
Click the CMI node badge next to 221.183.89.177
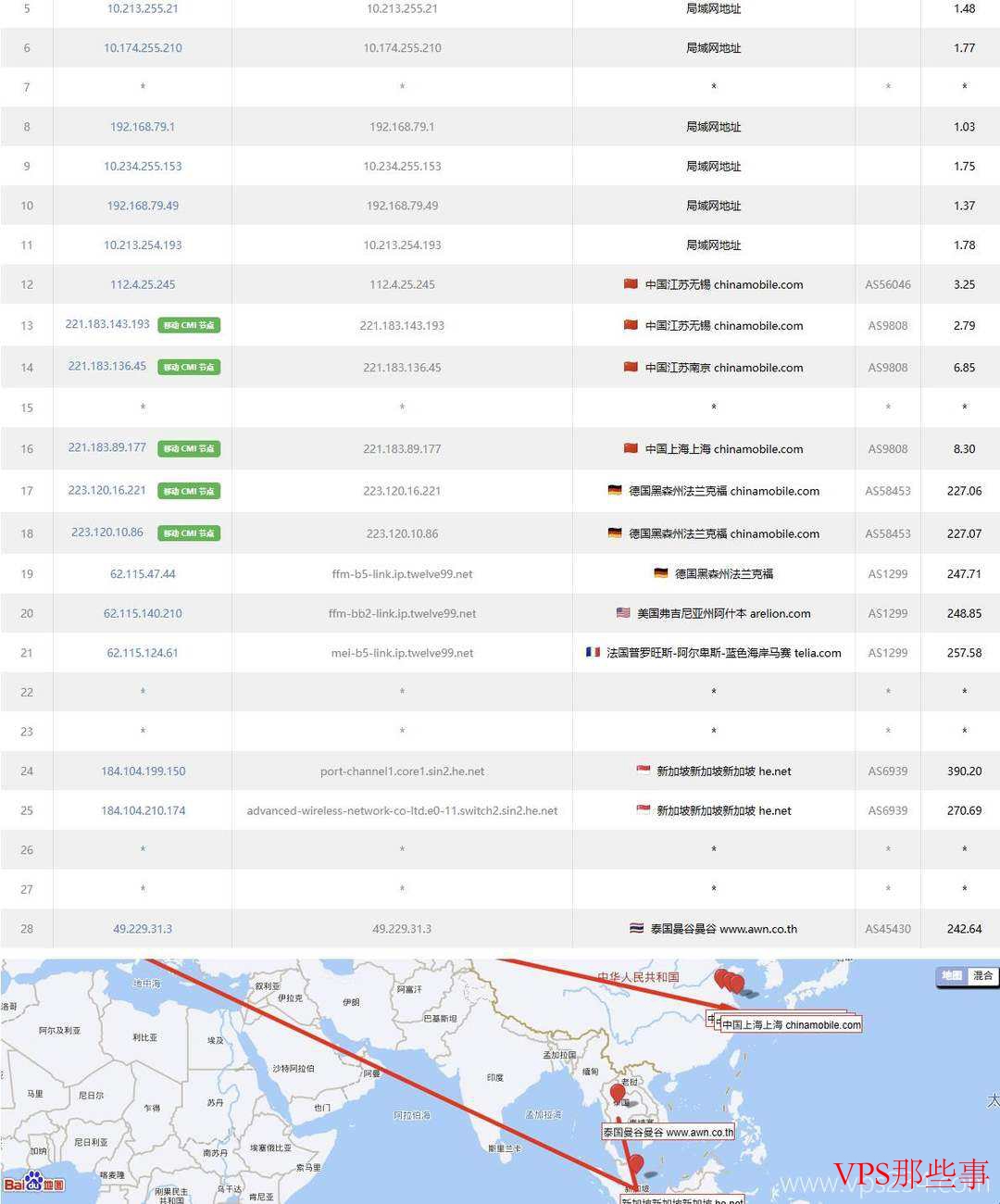point(189,448)
